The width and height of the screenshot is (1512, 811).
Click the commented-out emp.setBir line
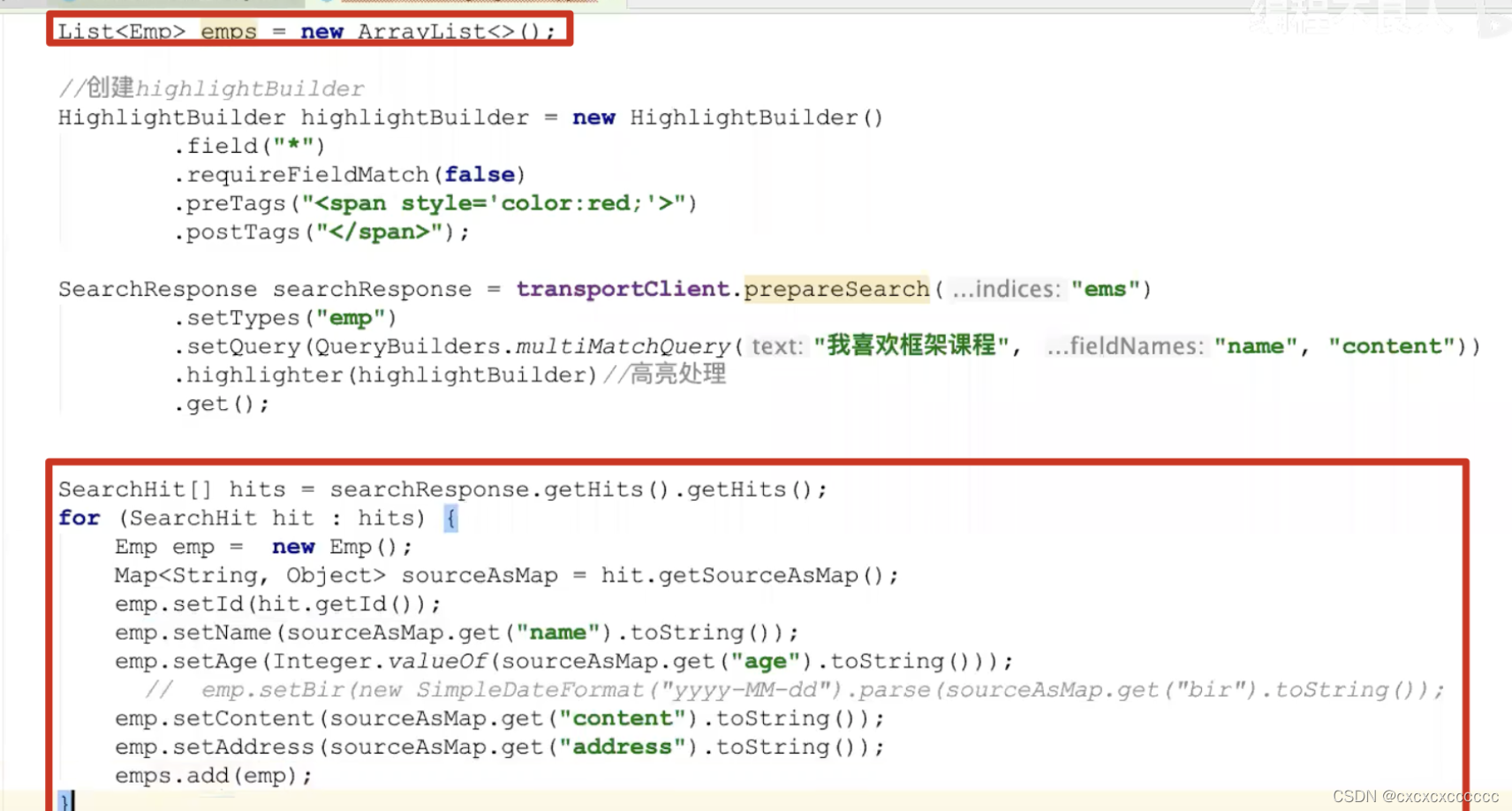(x=795, y=690)
